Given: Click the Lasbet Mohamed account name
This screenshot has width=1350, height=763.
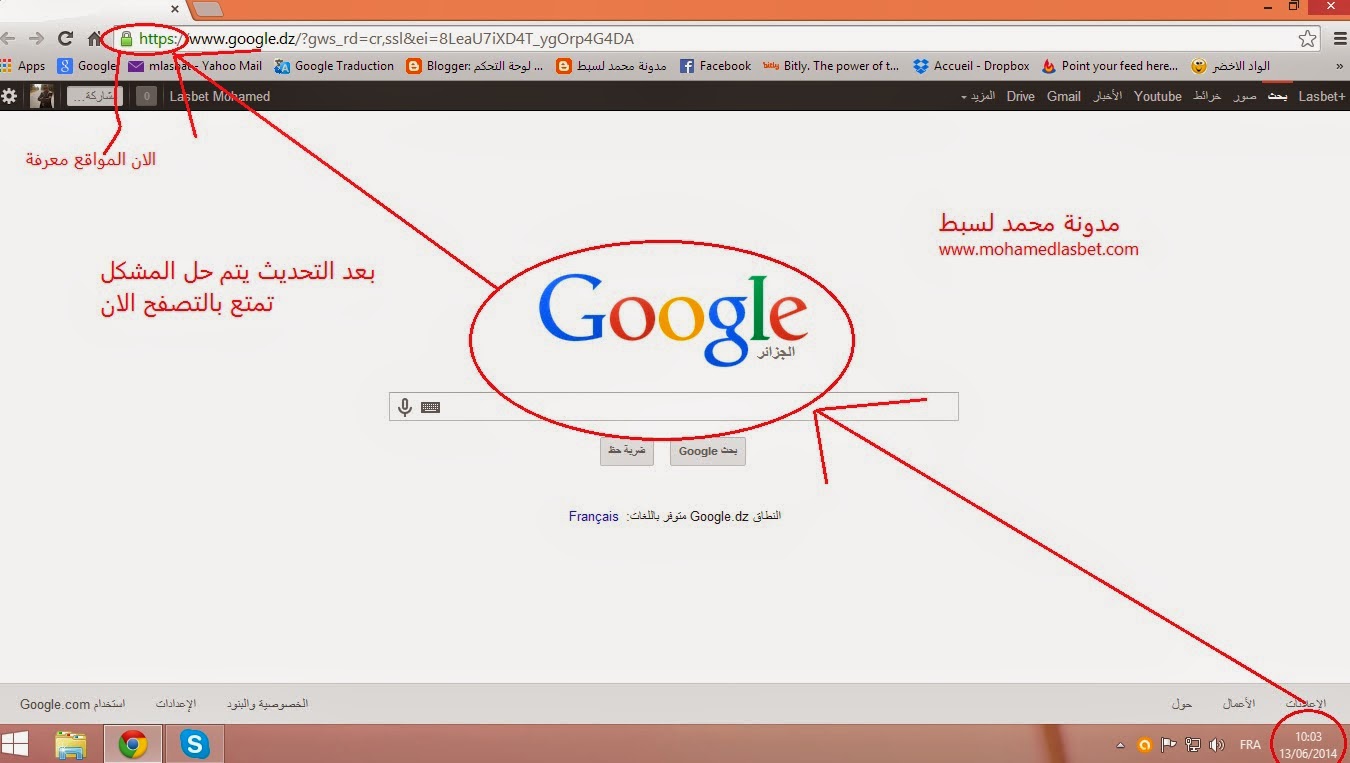Looking at the screenshot, I should (220, 96).
